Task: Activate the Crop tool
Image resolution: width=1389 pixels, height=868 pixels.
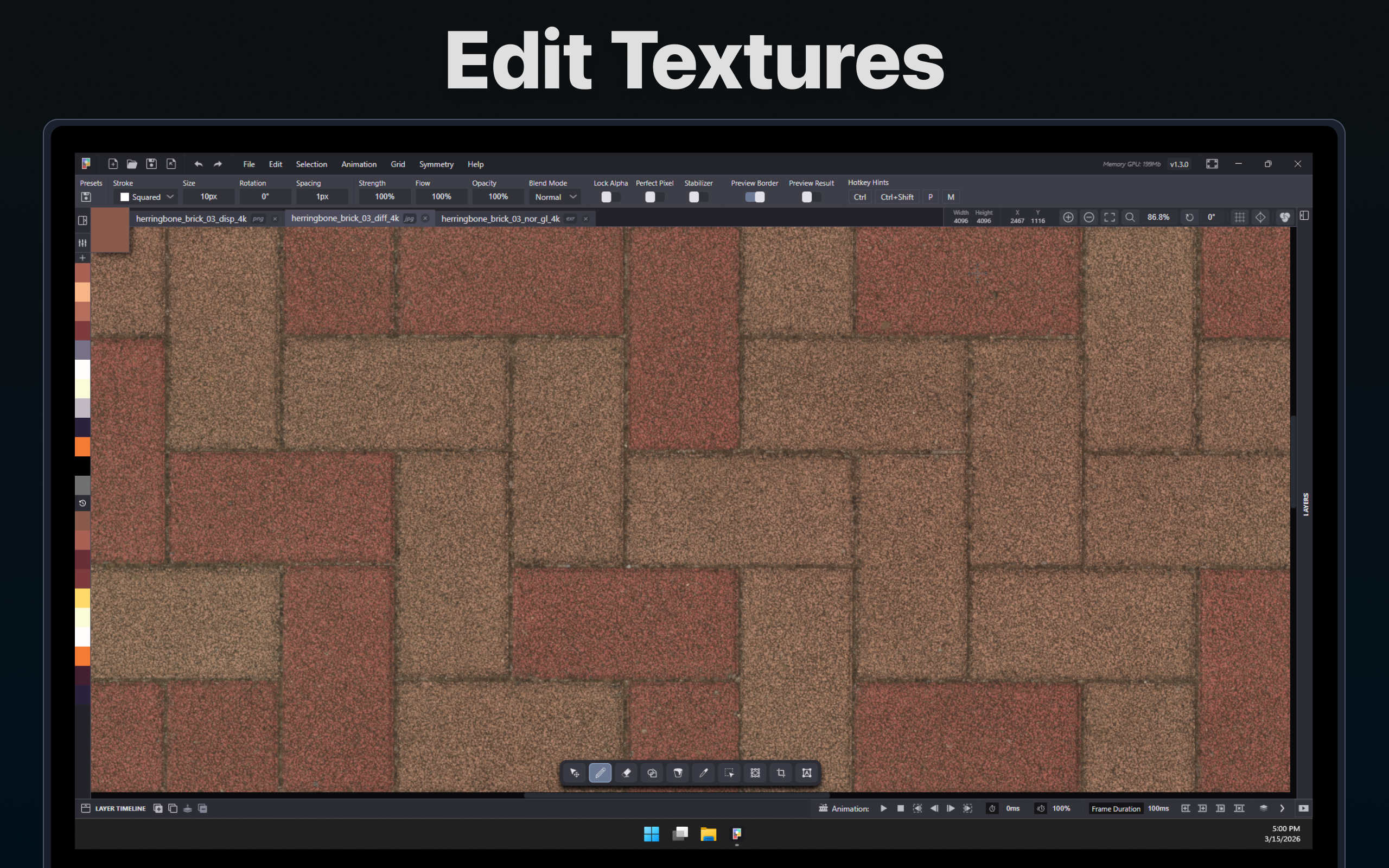Action: [781, 773]
